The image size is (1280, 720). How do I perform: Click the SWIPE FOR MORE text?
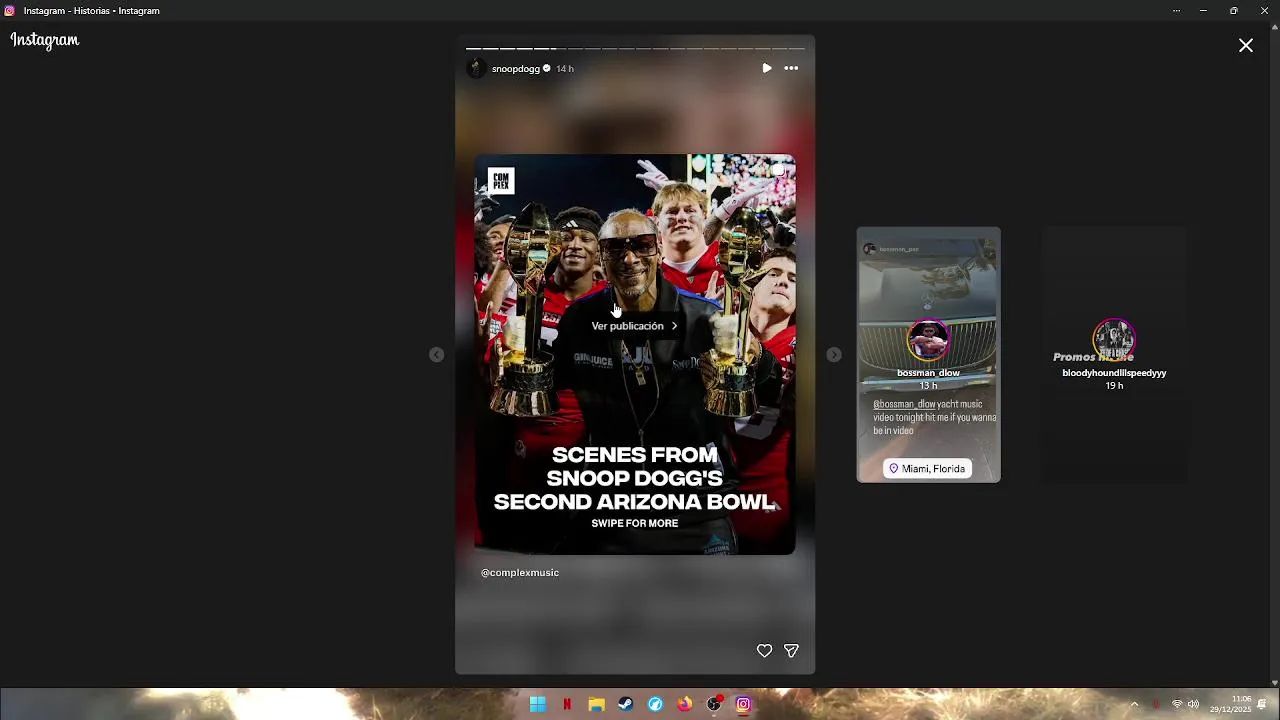[635, 523]
